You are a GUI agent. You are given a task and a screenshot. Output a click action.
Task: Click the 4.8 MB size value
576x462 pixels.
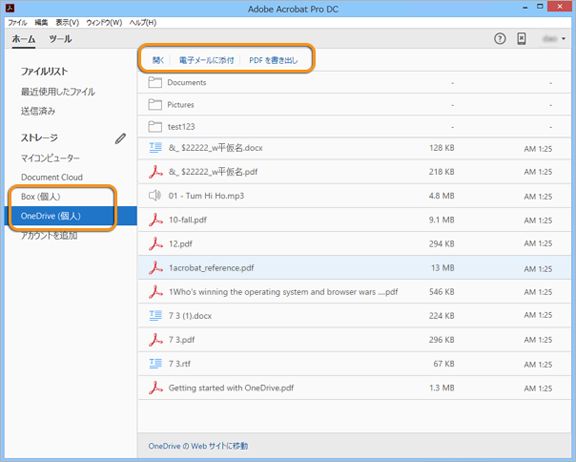pos(442,196)
